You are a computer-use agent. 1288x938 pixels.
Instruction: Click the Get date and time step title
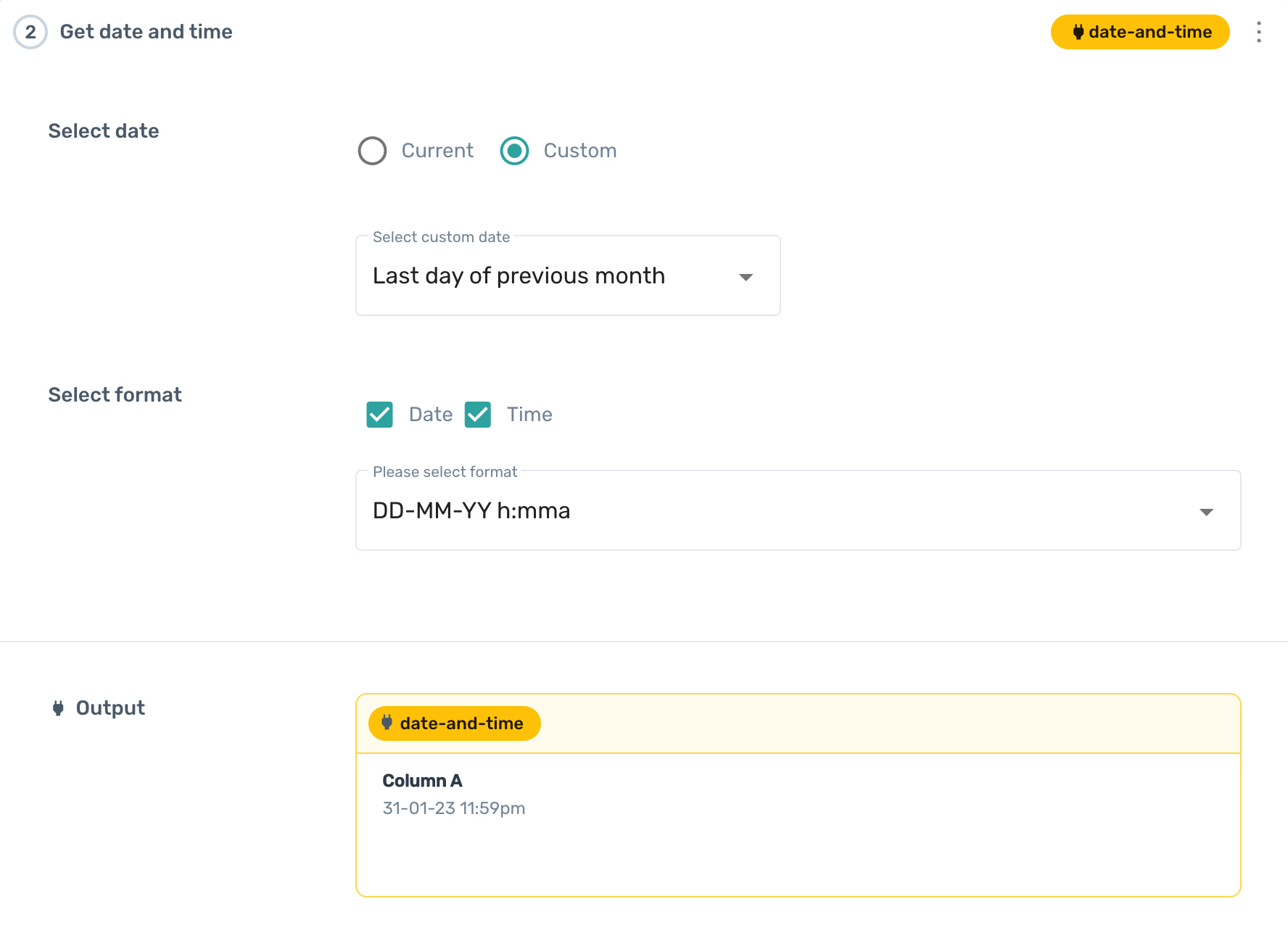pyautogui.click(x=146, y=32)
